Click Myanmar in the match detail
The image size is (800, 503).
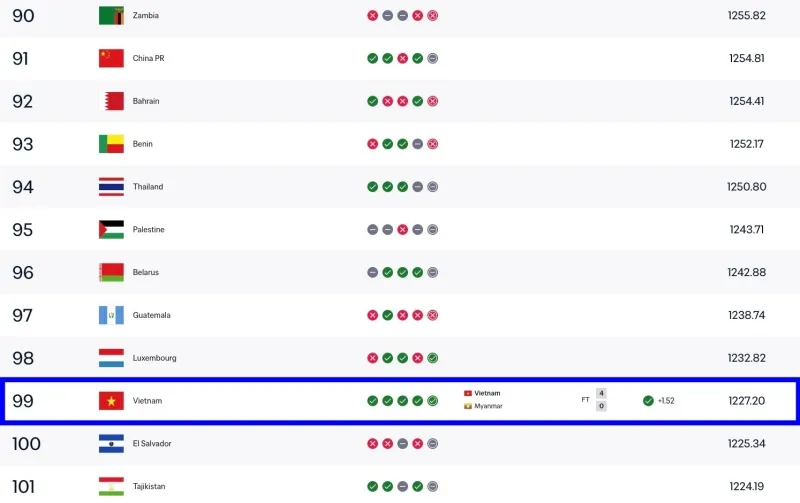(x=488, y=406)
